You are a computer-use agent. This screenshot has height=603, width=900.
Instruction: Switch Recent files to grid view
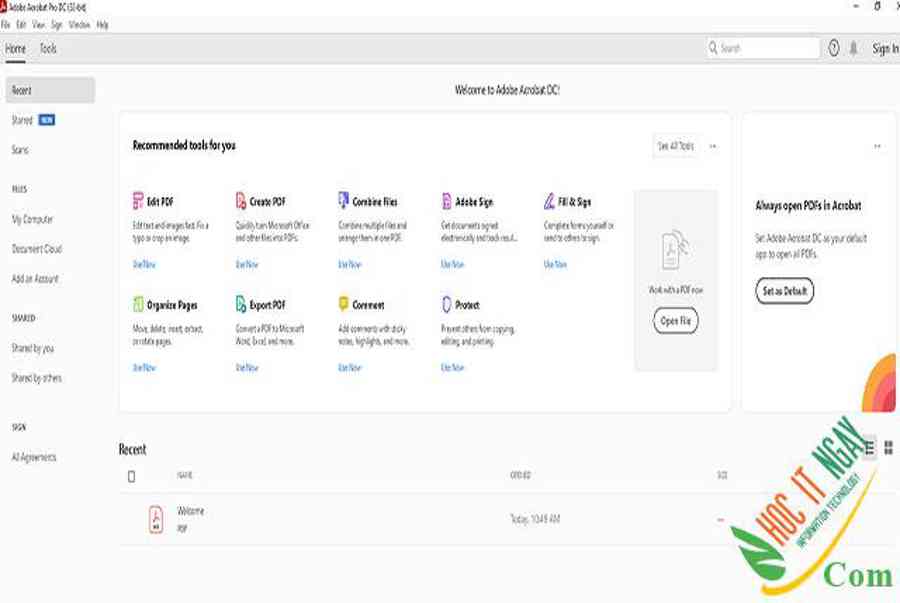888,448
